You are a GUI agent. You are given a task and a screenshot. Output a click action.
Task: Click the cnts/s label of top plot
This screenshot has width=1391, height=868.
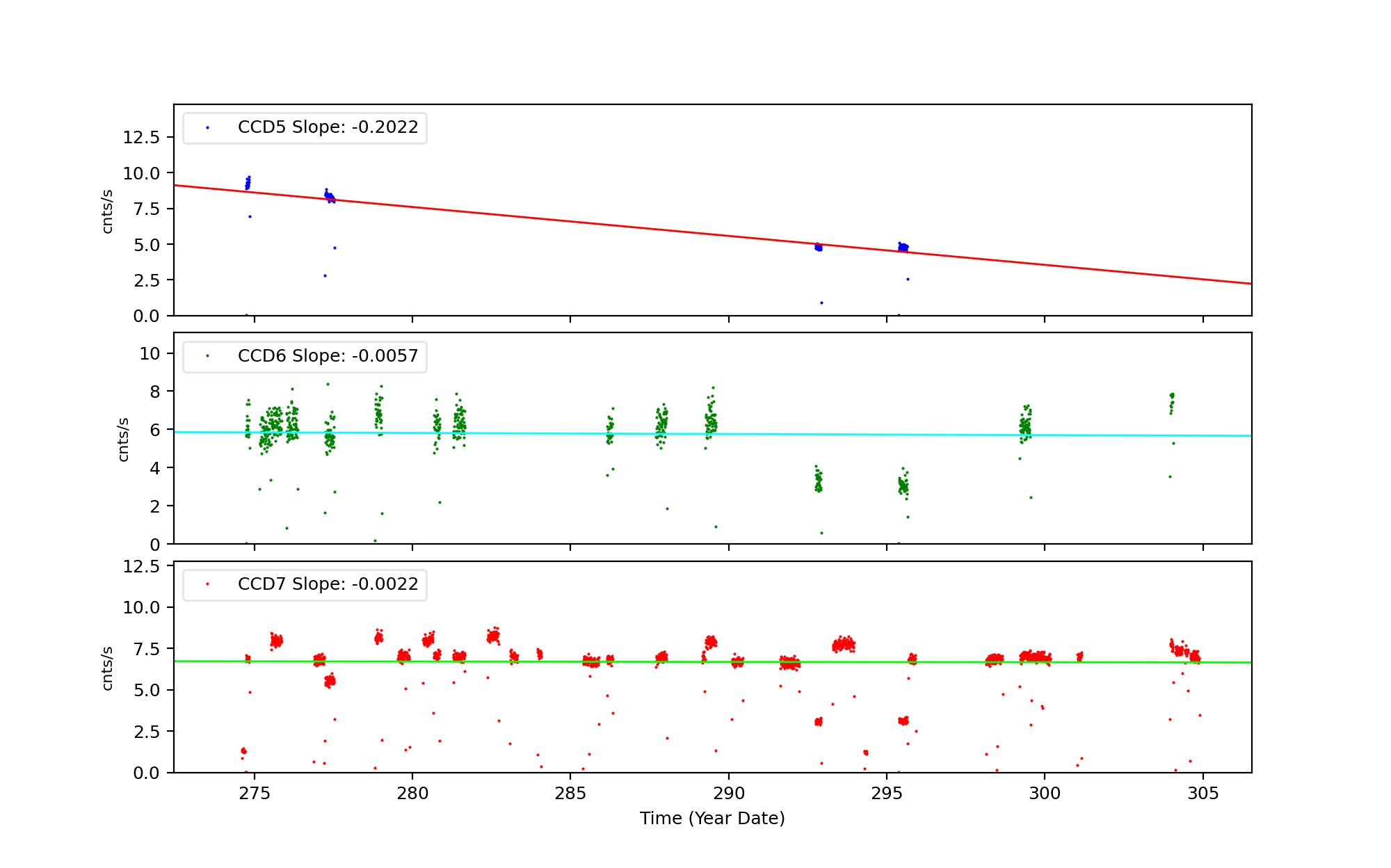(x=107, y=211)
